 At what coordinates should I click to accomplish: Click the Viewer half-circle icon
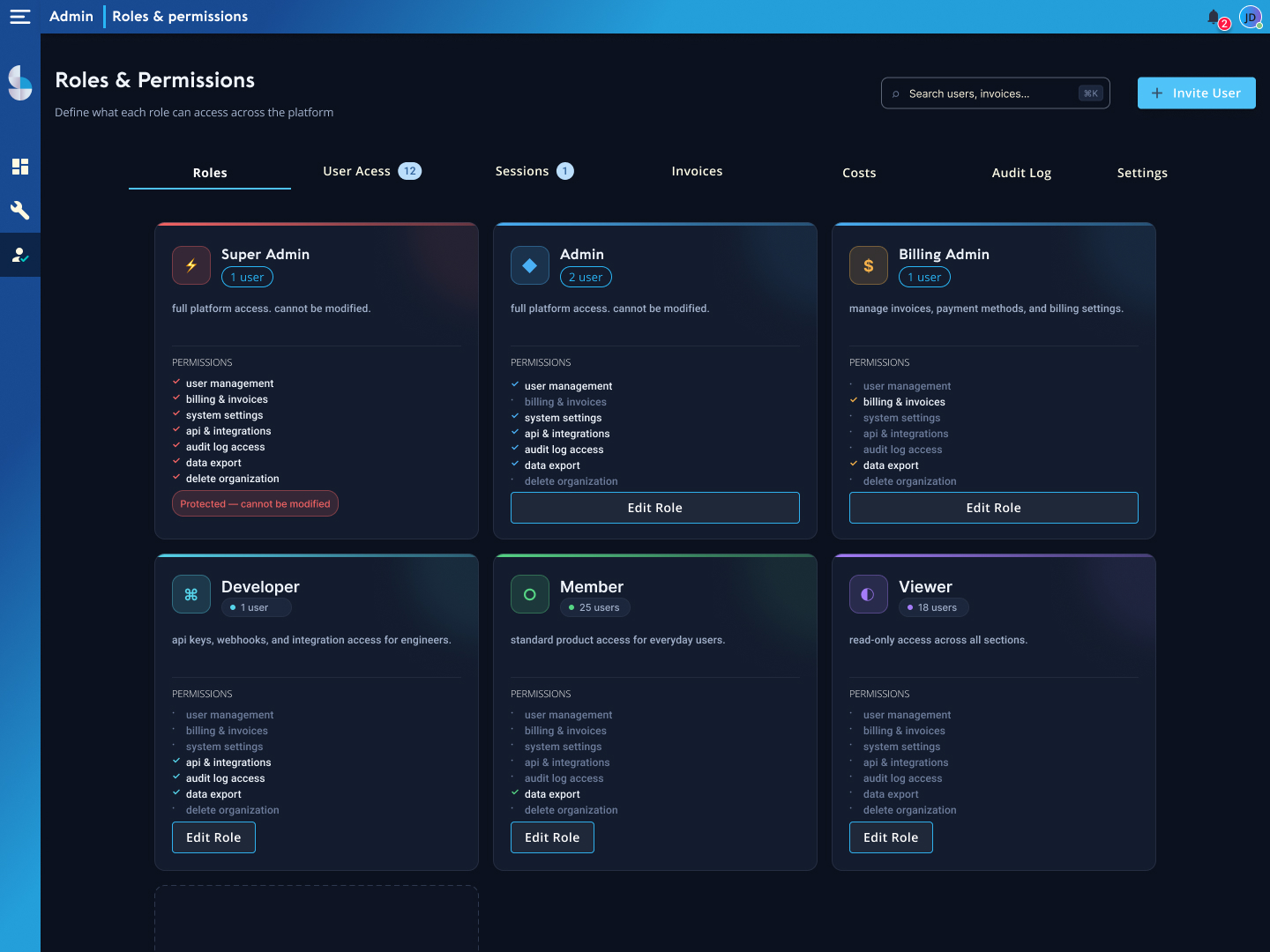pyautogui.click(x=869, y=594)
